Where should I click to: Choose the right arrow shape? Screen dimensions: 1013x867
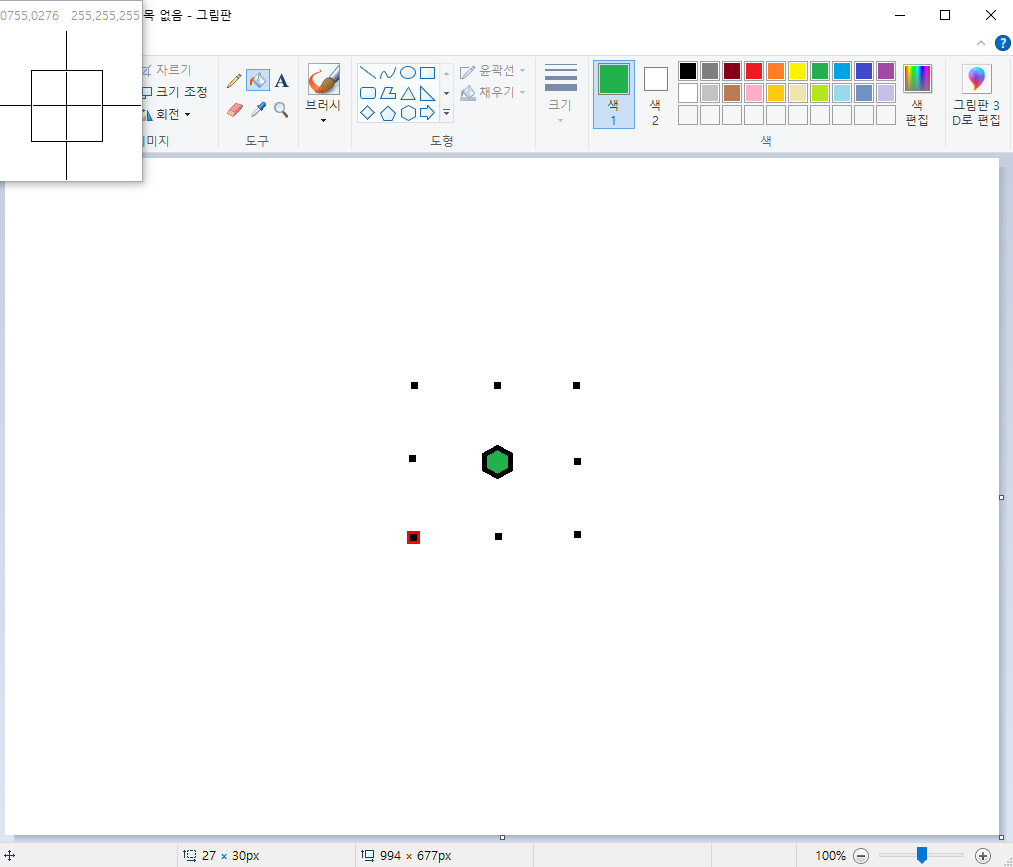(427, 113)
